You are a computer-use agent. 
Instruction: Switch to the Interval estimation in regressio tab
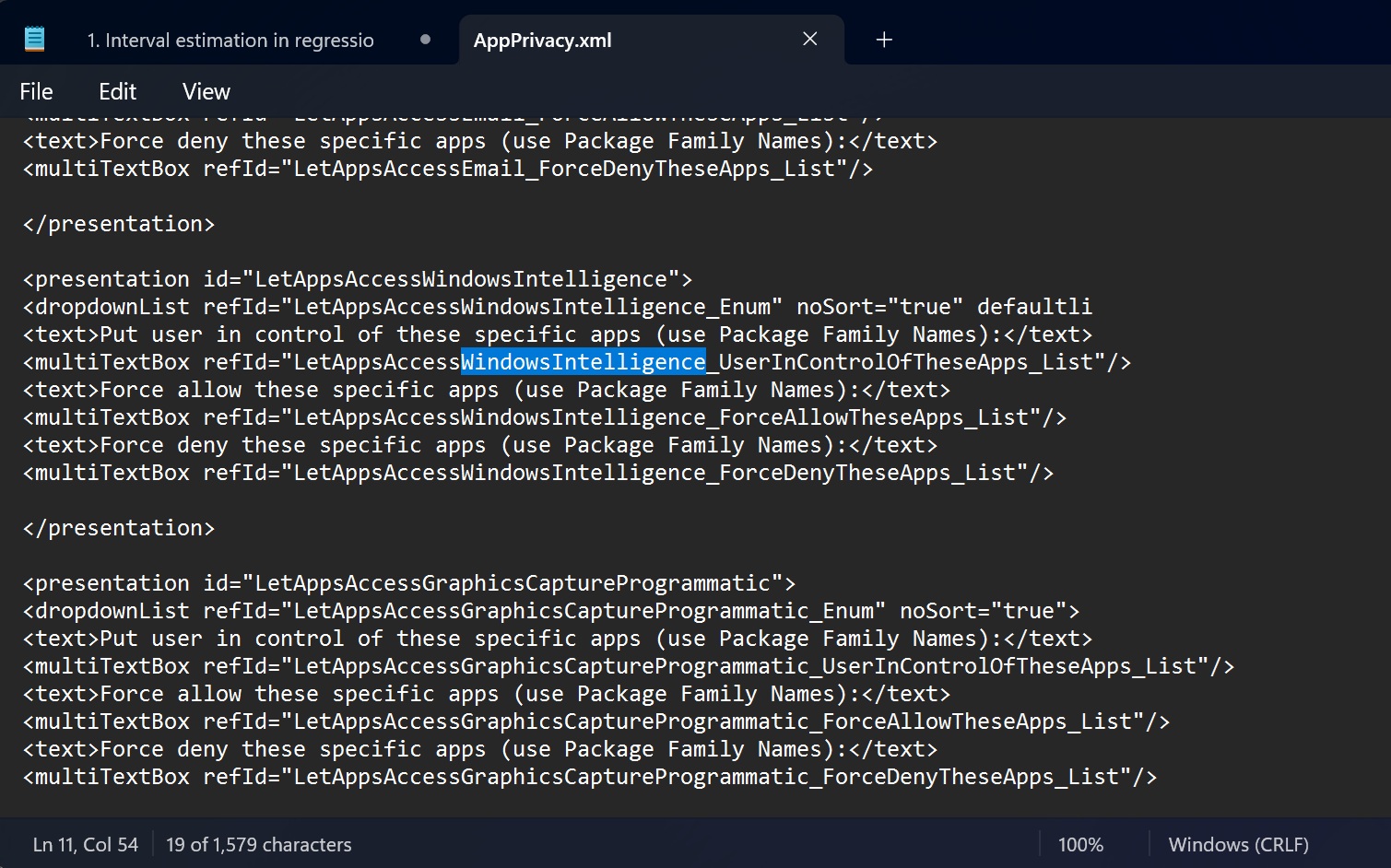click(x=230, y=41)
